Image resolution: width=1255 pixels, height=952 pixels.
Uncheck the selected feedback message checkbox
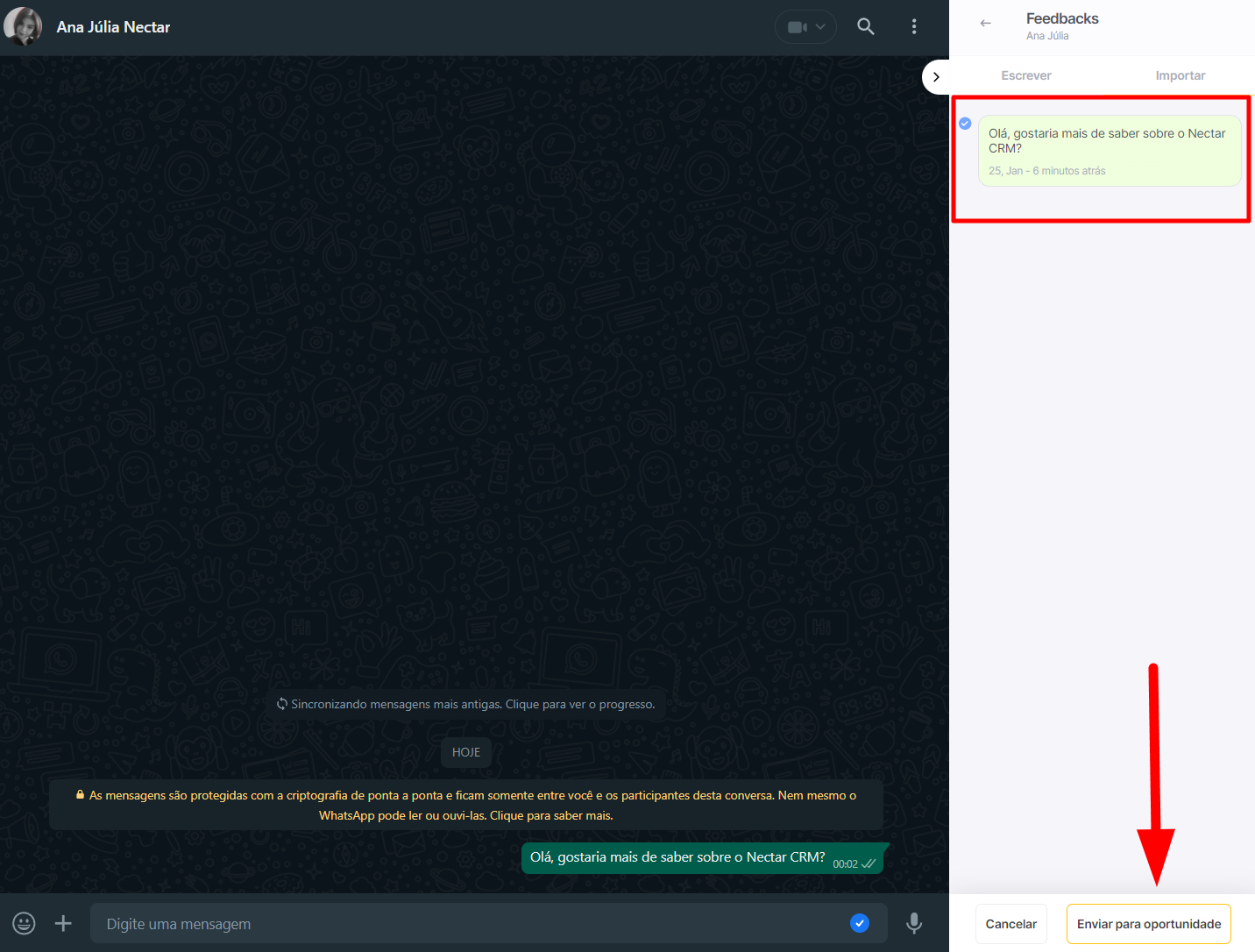(x=965, y=124)
